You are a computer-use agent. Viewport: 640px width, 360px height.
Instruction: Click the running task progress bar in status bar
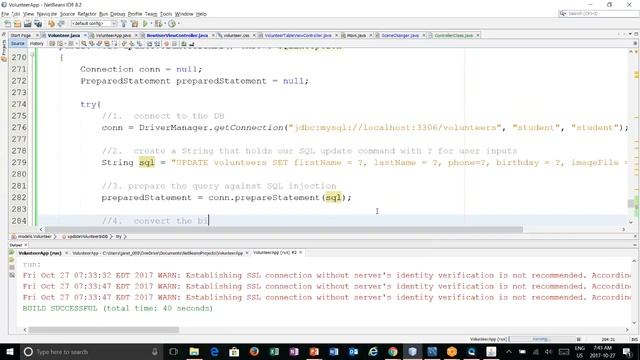tap(541, 339)
